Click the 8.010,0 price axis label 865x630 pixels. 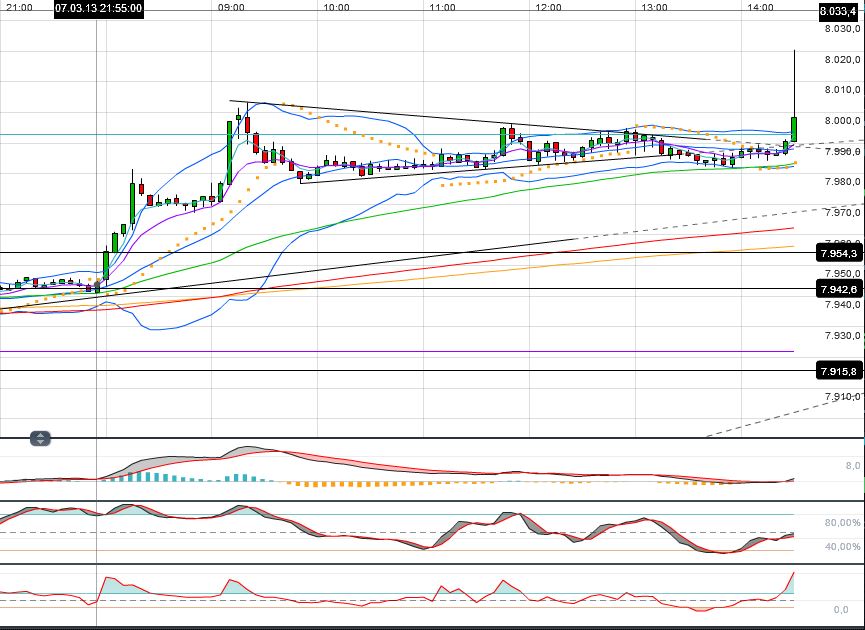[x=842, y=90]
